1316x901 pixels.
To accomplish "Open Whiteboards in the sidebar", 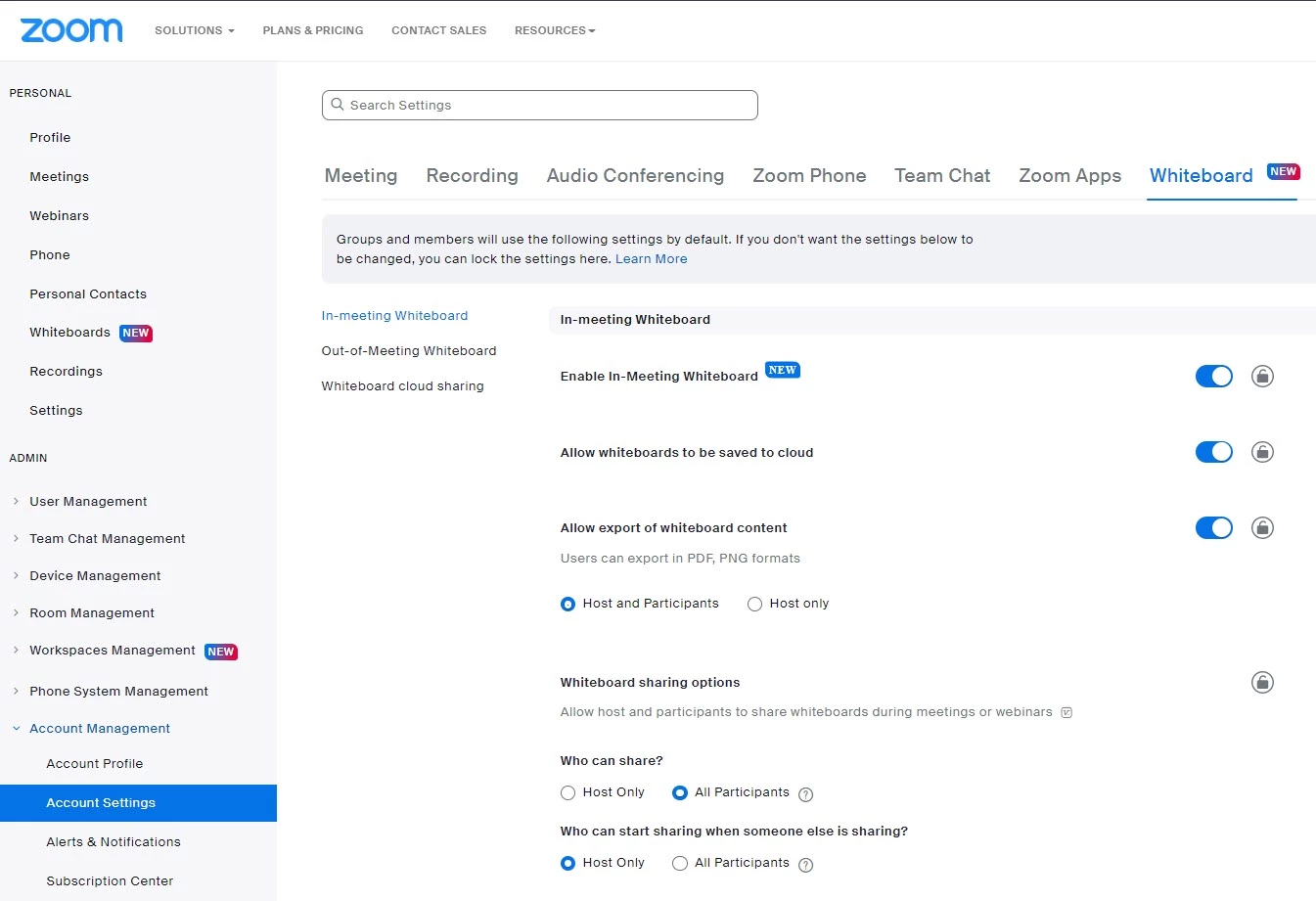I will pyautogui.click(x=69, y=333).
